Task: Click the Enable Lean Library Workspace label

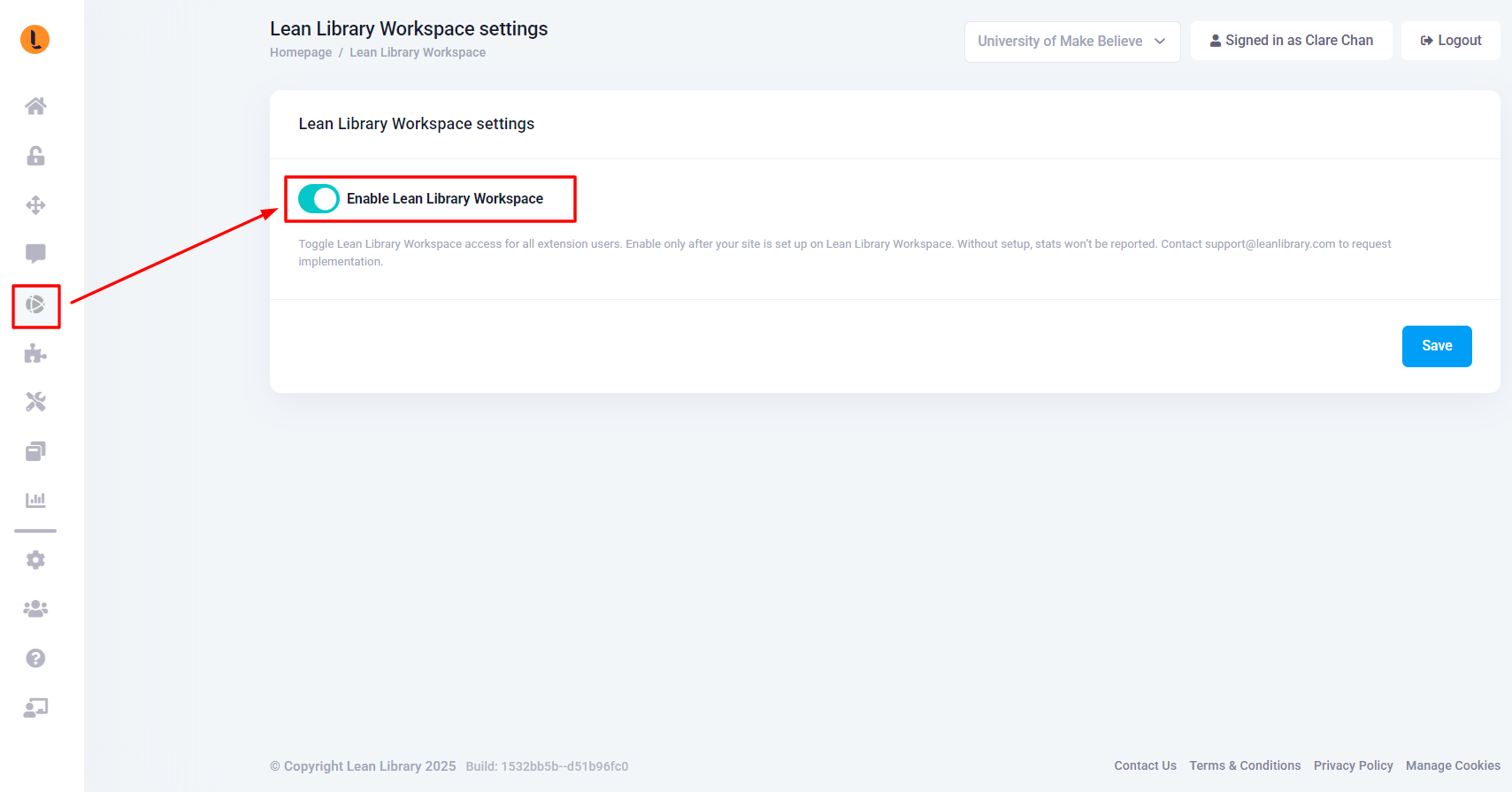Action: (445, 199)
